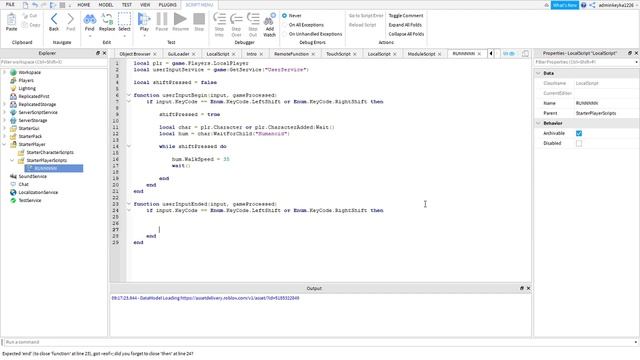Viewport: 640px width, 360px height.
Task: Click the Step Into debugger icon
Action: (x=219, y=19)
